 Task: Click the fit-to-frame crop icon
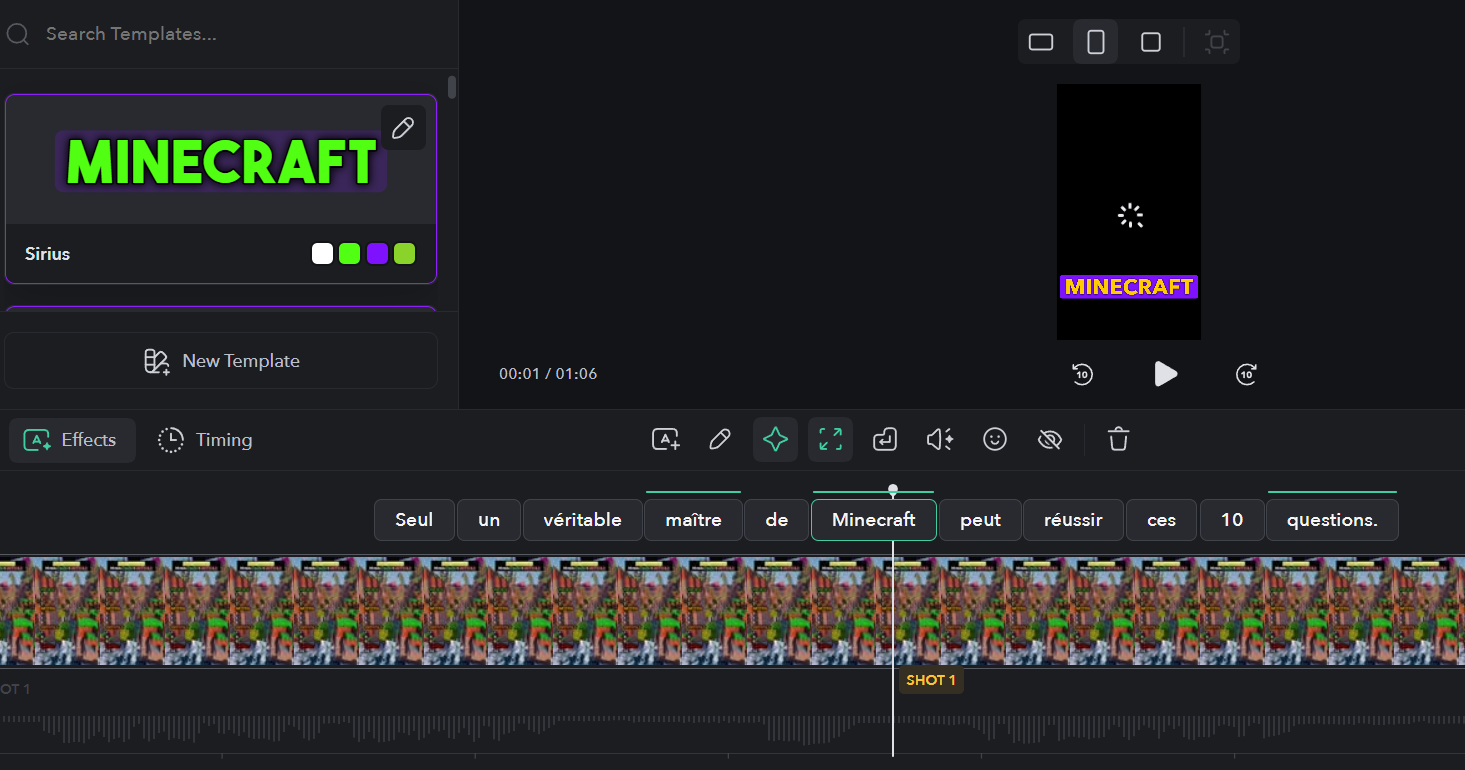tap(1216, 42)
